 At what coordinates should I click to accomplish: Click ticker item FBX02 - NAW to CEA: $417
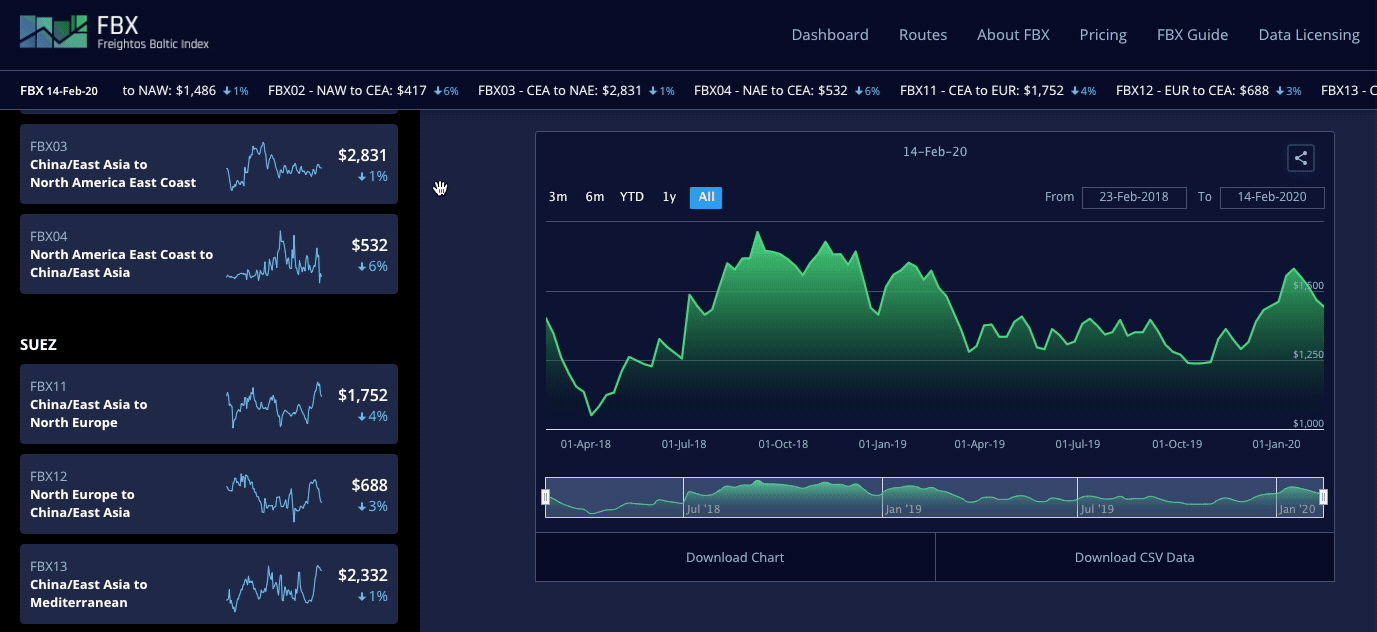pyautogui.click(x=363, y=90)
